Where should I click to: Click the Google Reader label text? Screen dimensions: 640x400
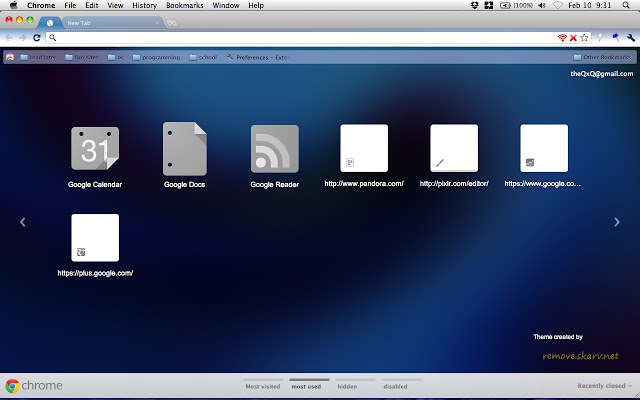275,184
